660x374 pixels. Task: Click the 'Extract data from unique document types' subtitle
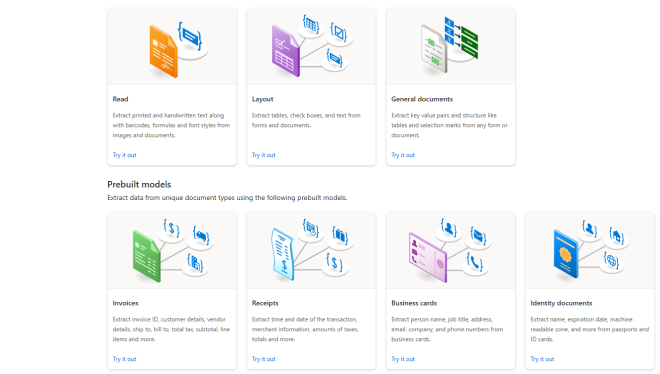227,198
